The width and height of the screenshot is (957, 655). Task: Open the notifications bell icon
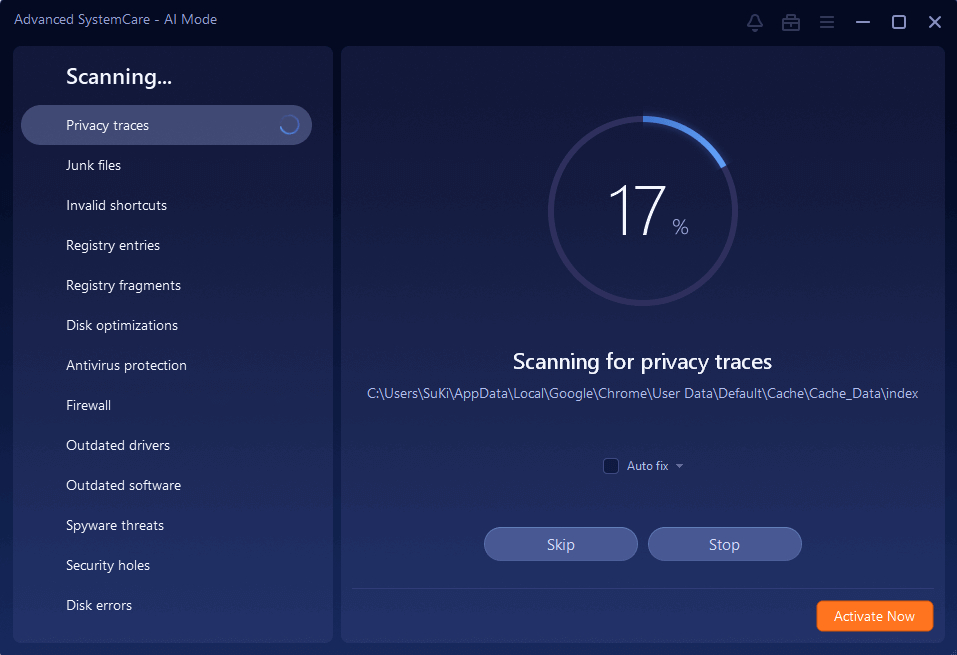click(755, 23)
